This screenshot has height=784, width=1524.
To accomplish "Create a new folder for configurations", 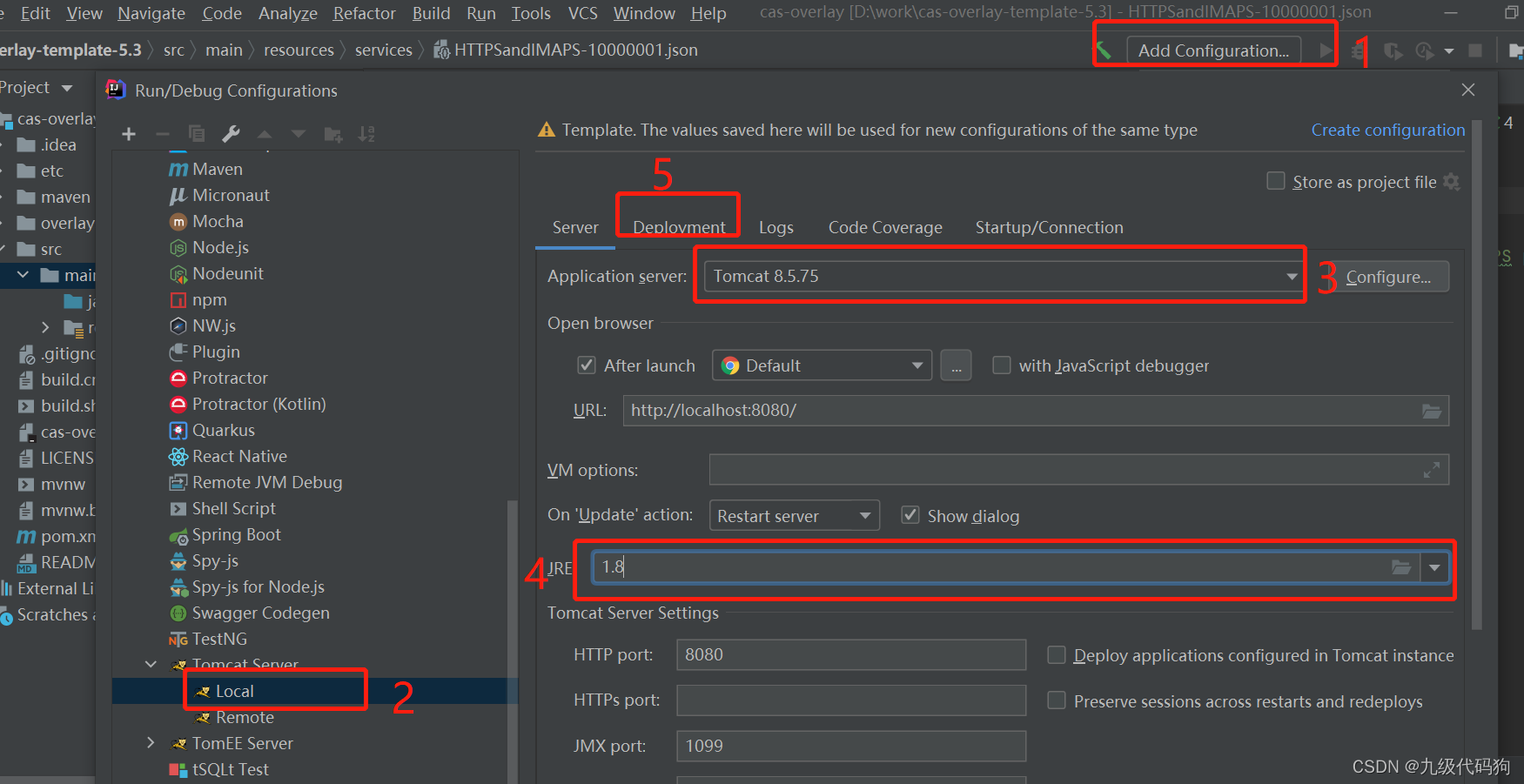I will point(332,134).
